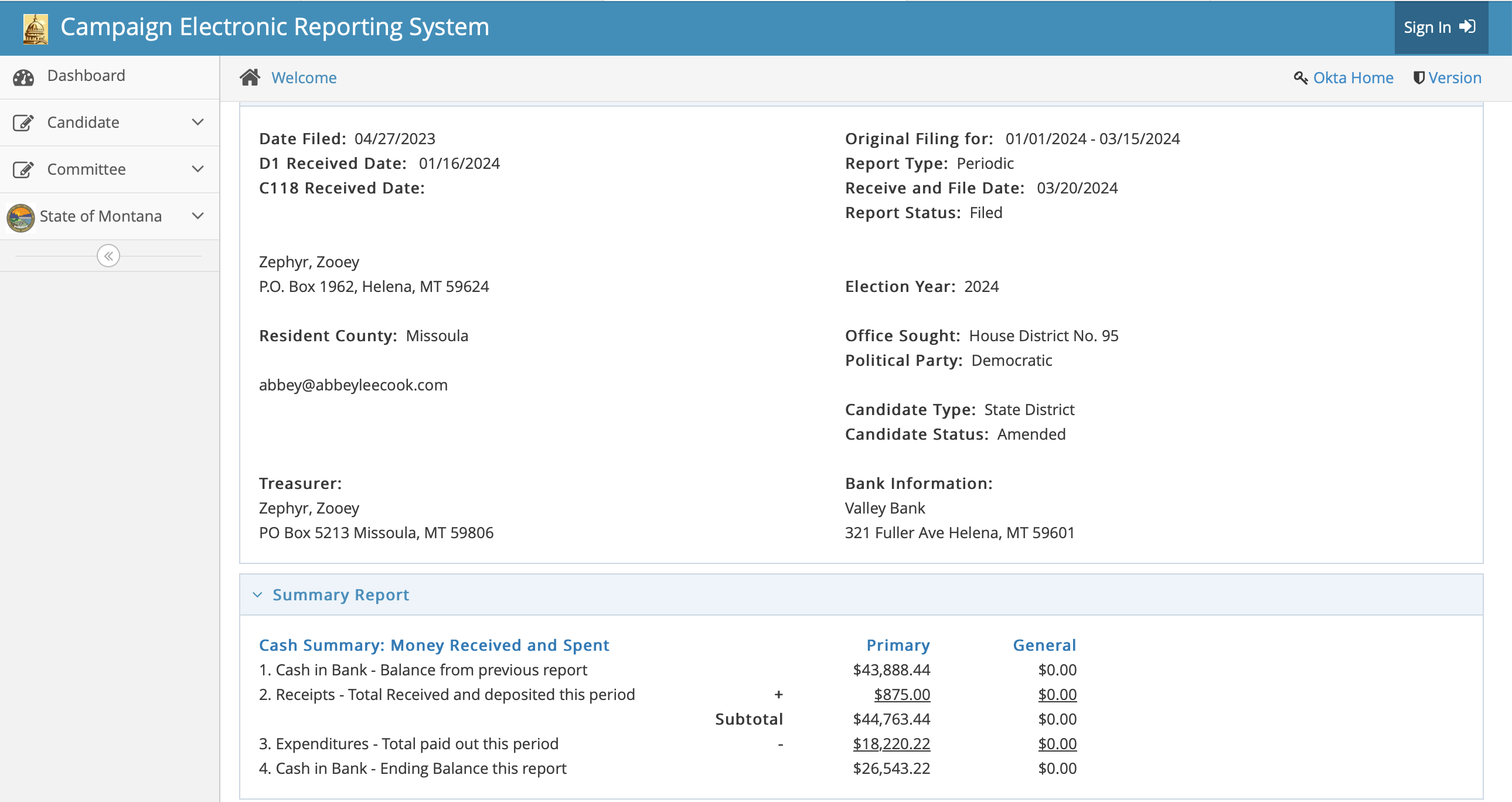Viewport: 1512px width, 802px height.
Task: Click General expenditures $0.00 link
Action: (1057, 744)
